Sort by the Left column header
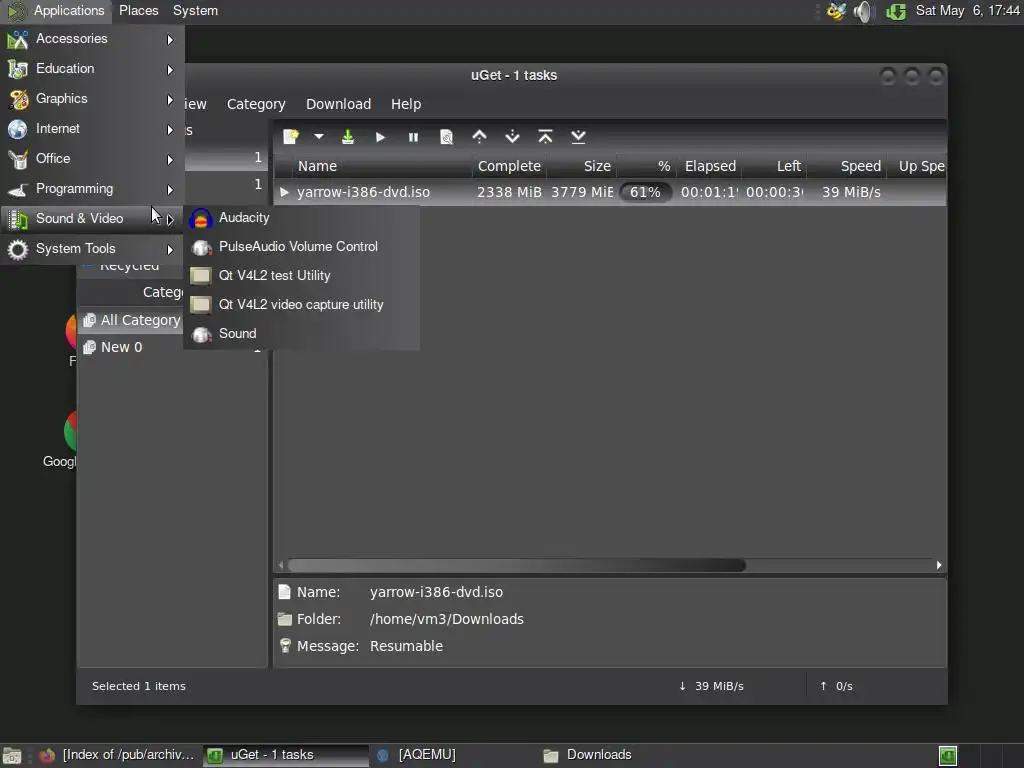 pos(775,166)
